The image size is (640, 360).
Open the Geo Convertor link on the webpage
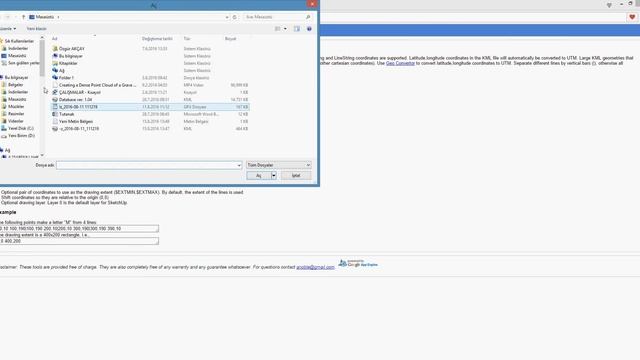pyautogui.click(x=400, y=63)
